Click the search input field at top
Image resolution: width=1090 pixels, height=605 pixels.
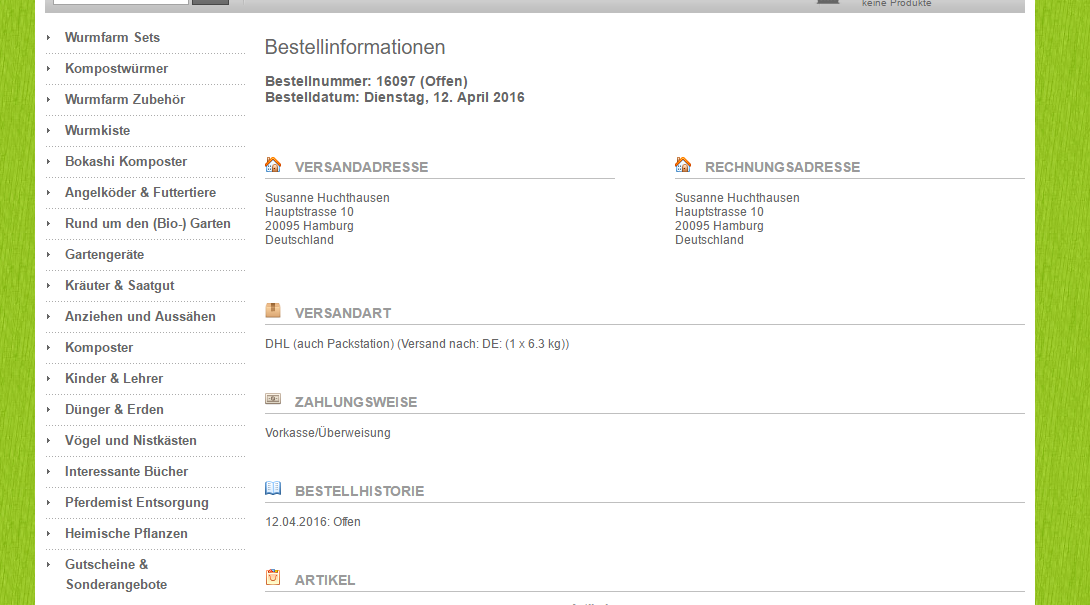click(120, 2)
